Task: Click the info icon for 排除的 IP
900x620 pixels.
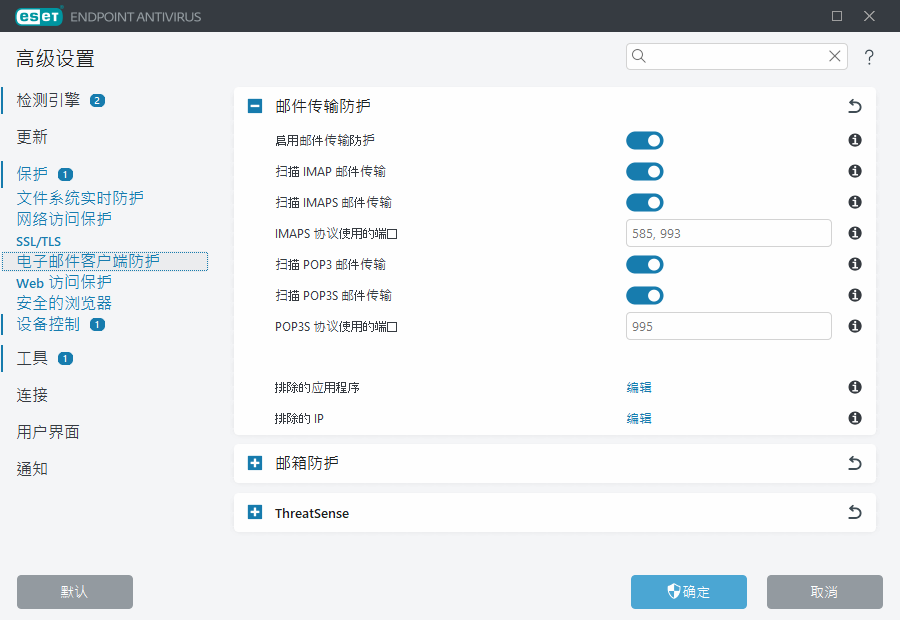Action: click(x=855, y=418)
